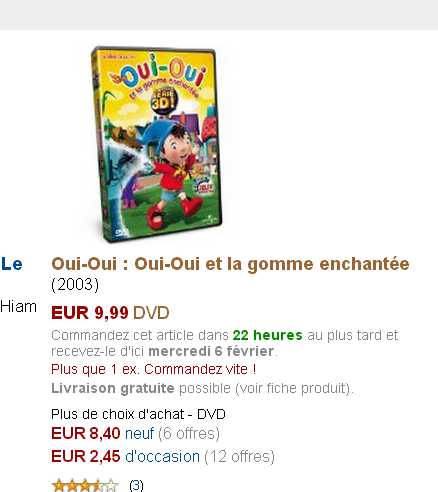Click the '(6 offres)' text
Viewport: 438px width, 492px height.
(x=189, y=433)
